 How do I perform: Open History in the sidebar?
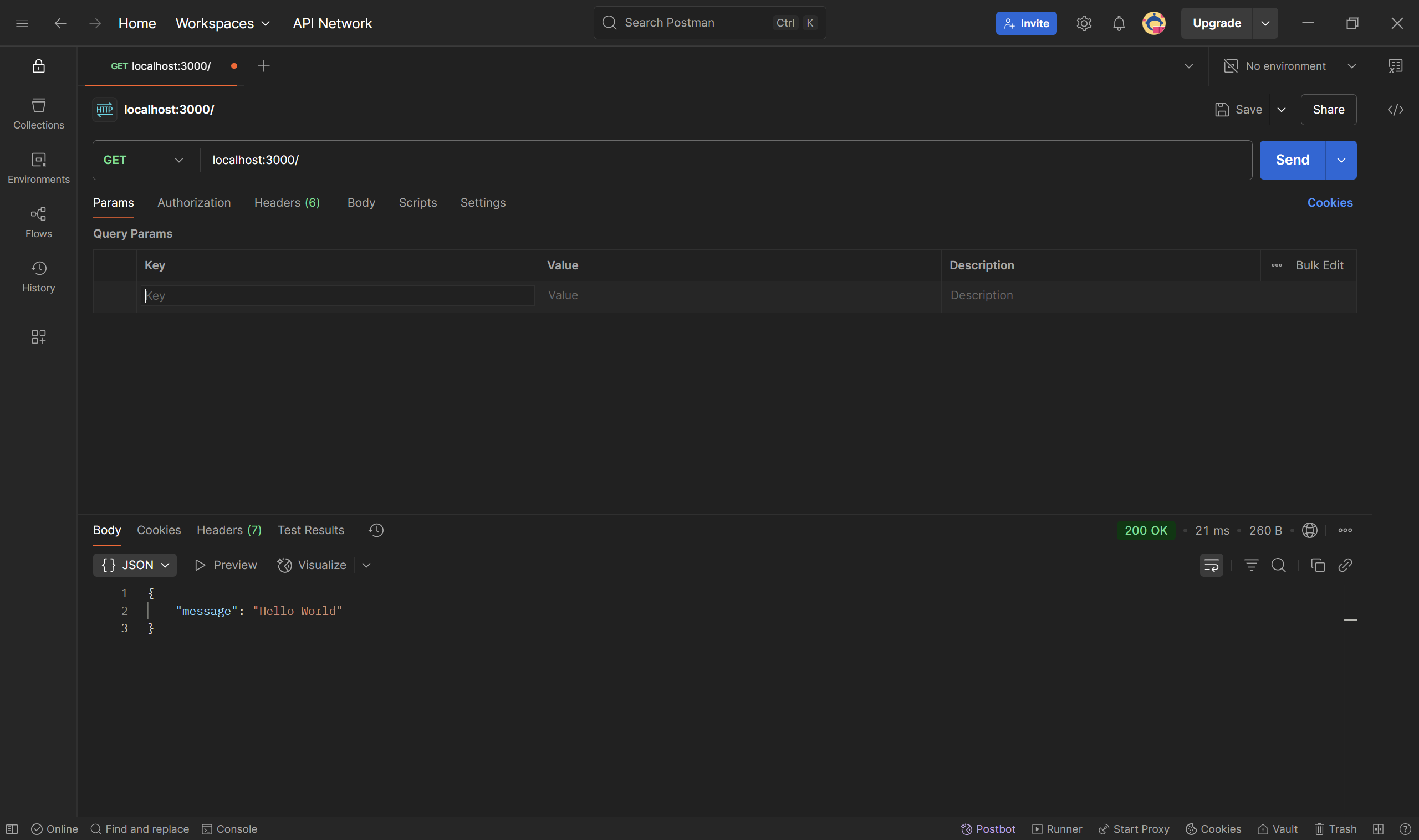tap(38, 277)
